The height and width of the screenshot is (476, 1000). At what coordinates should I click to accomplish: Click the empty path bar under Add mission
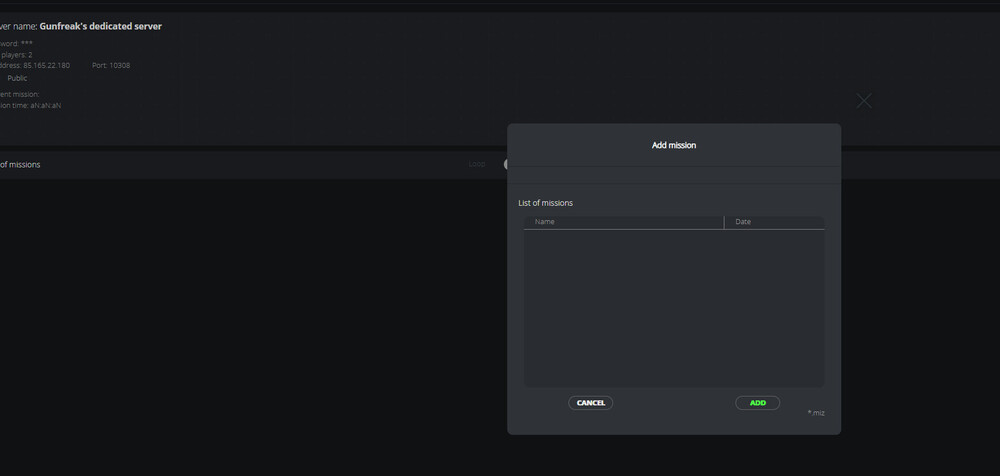674,175
